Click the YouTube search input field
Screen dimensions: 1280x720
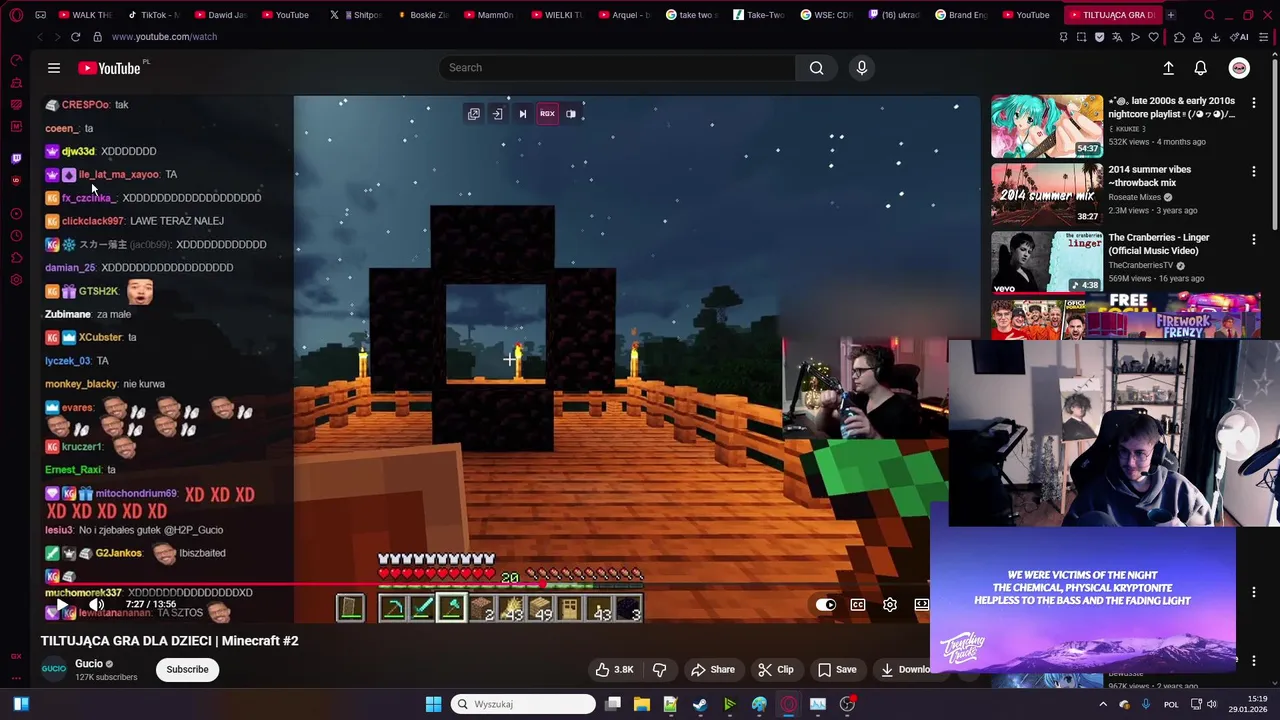point(617,68)
